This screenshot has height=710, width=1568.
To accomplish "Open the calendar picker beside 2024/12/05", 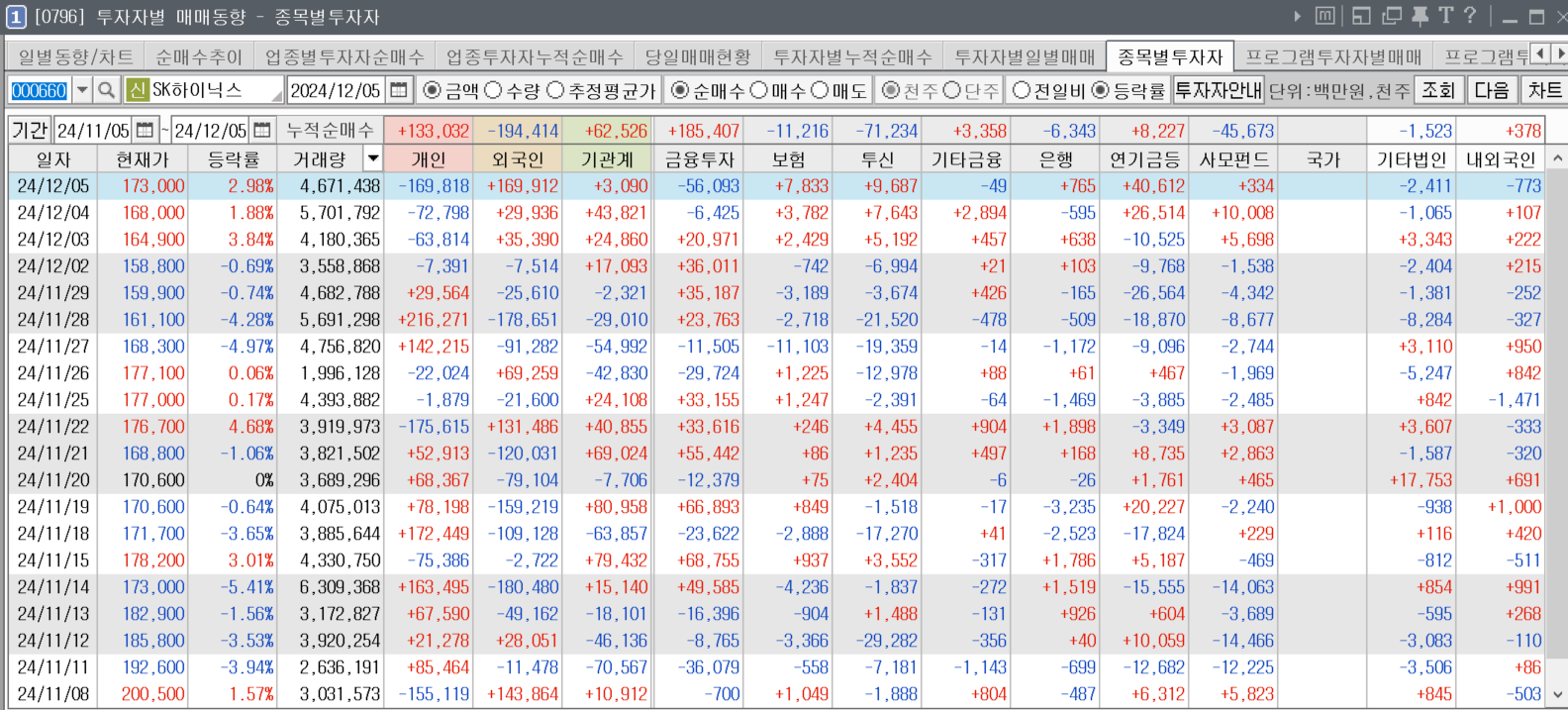I will pyautogui.click(x=398, y=90).
